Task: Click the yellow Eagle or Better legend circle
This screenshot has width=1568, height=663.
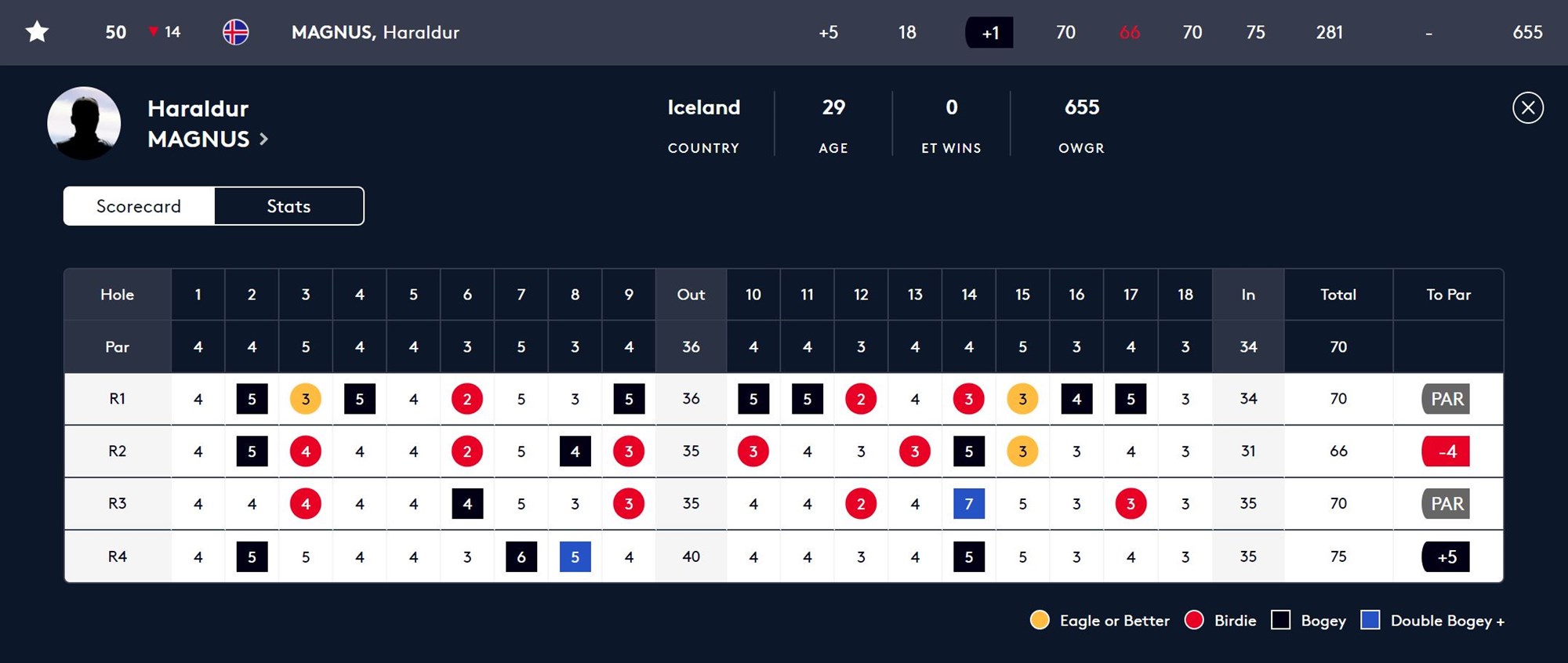Action: [1040, 620]
